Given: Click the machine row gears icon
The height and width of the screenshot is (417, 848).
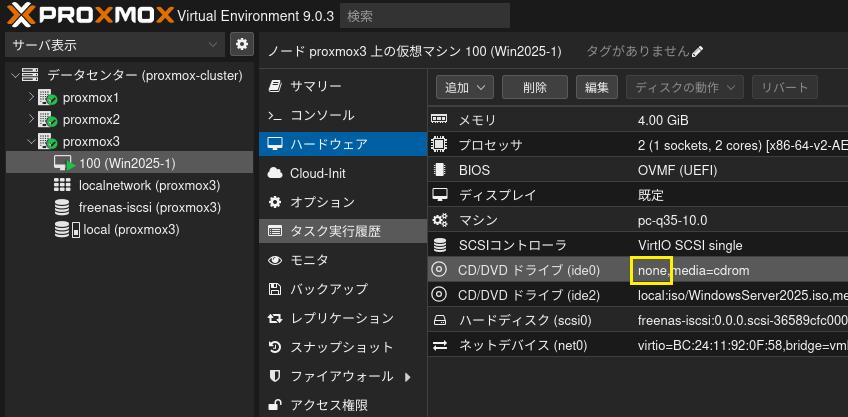Looking at the screenshot, I should tap(439, 220).
